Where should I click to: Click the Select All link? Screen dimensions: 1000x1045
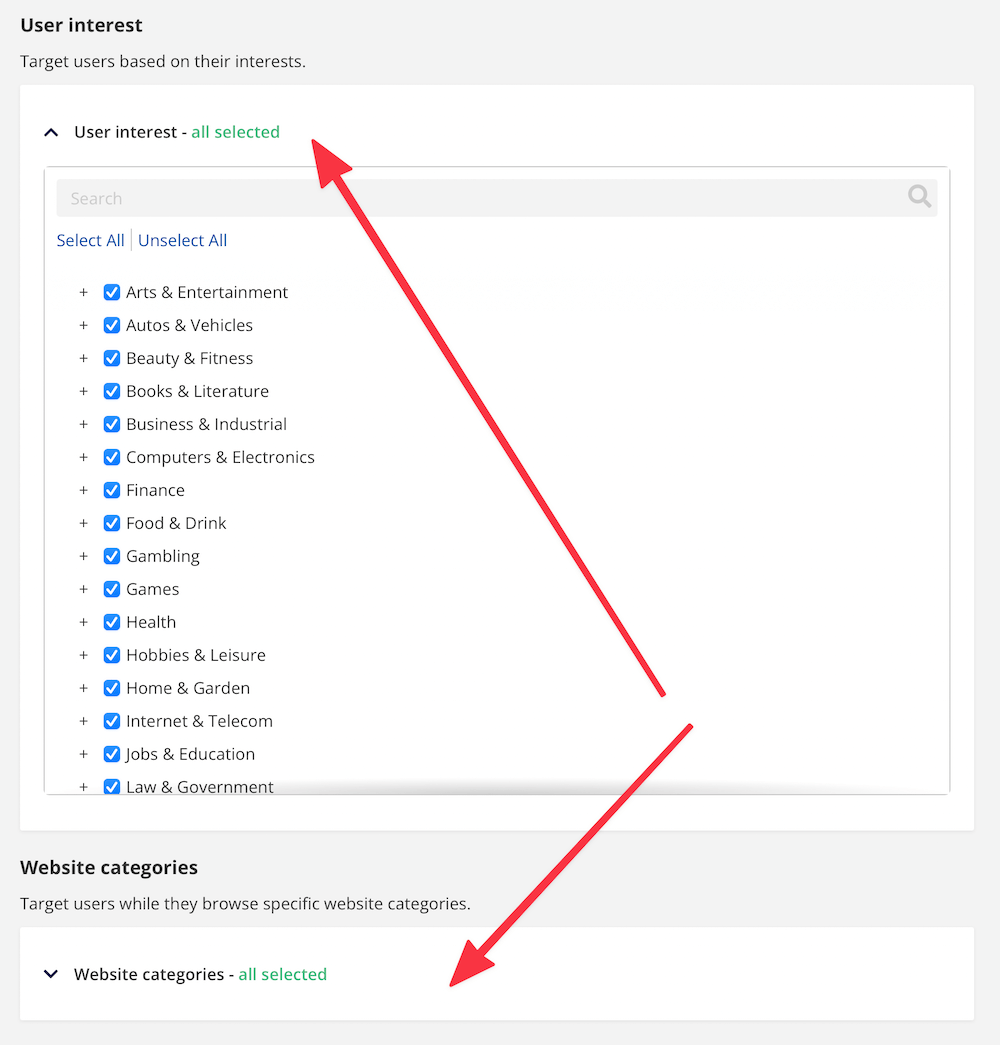91,241
